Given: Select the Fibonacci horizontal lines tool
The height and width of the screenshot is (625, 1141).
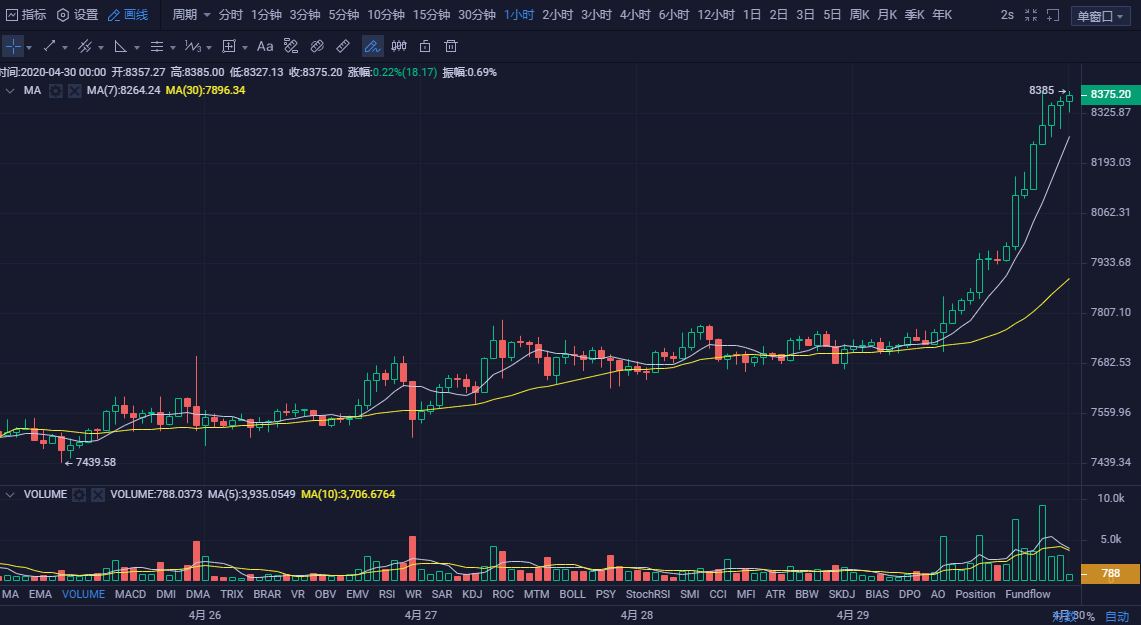Looking at the screenshot, I should 156,47.
